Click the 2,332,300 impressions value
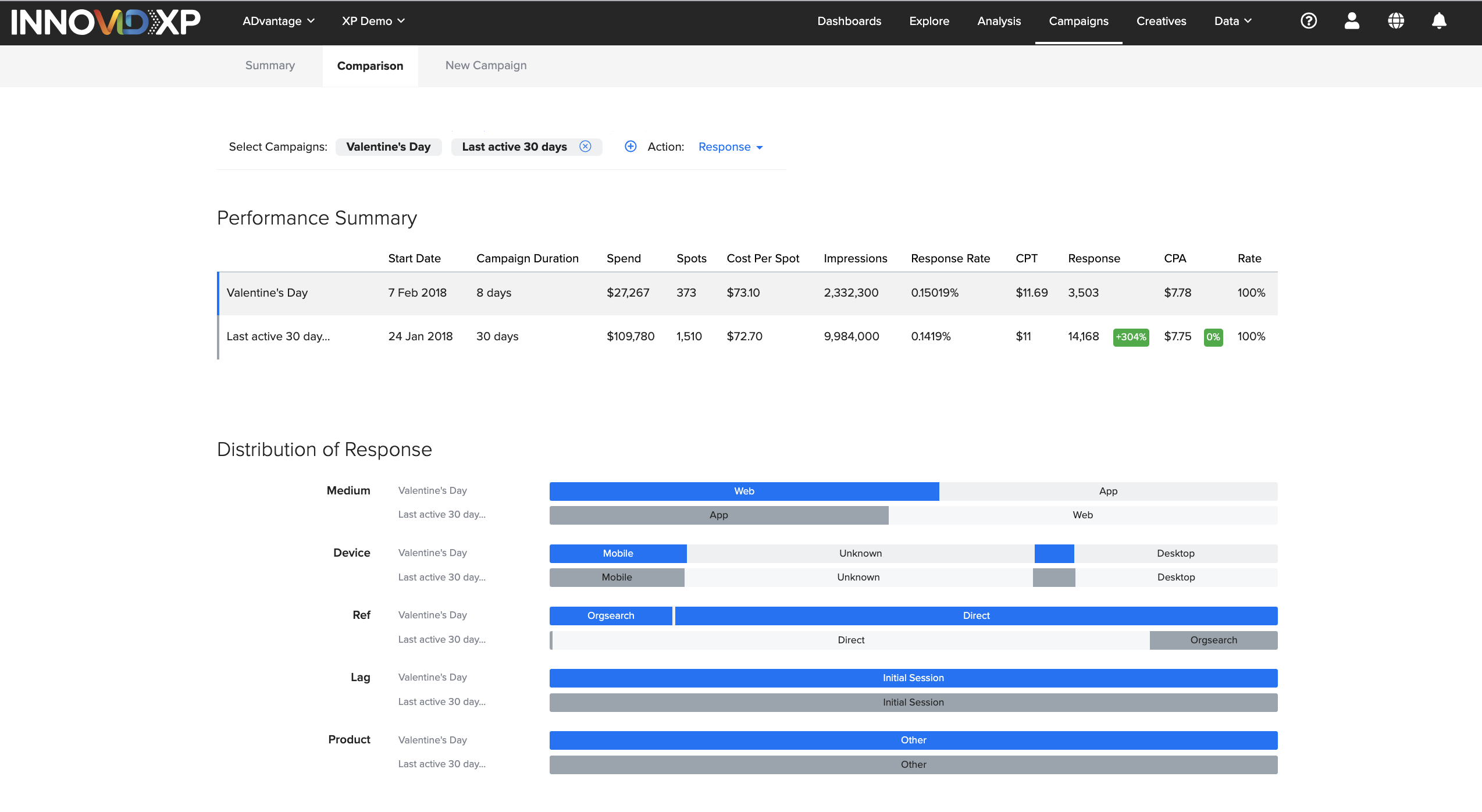Screen dimensions: 1482x812 tap(850, 293)
